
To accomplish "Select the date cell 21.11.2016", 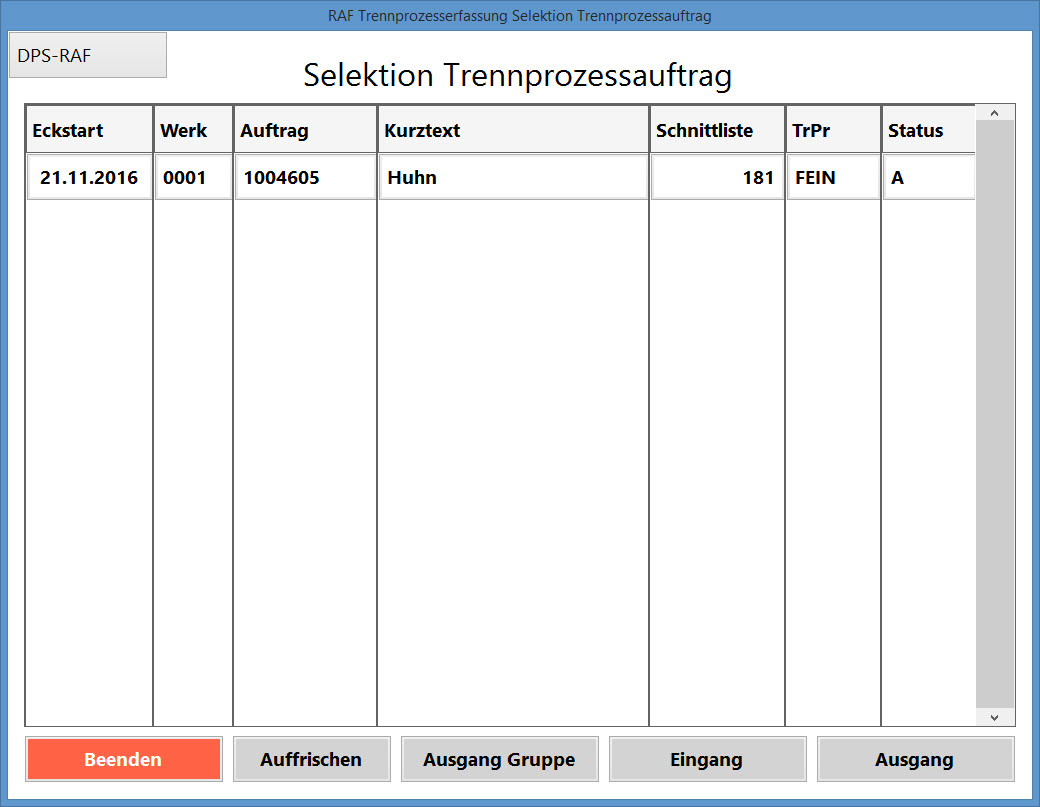I will [x=89, y=178].
